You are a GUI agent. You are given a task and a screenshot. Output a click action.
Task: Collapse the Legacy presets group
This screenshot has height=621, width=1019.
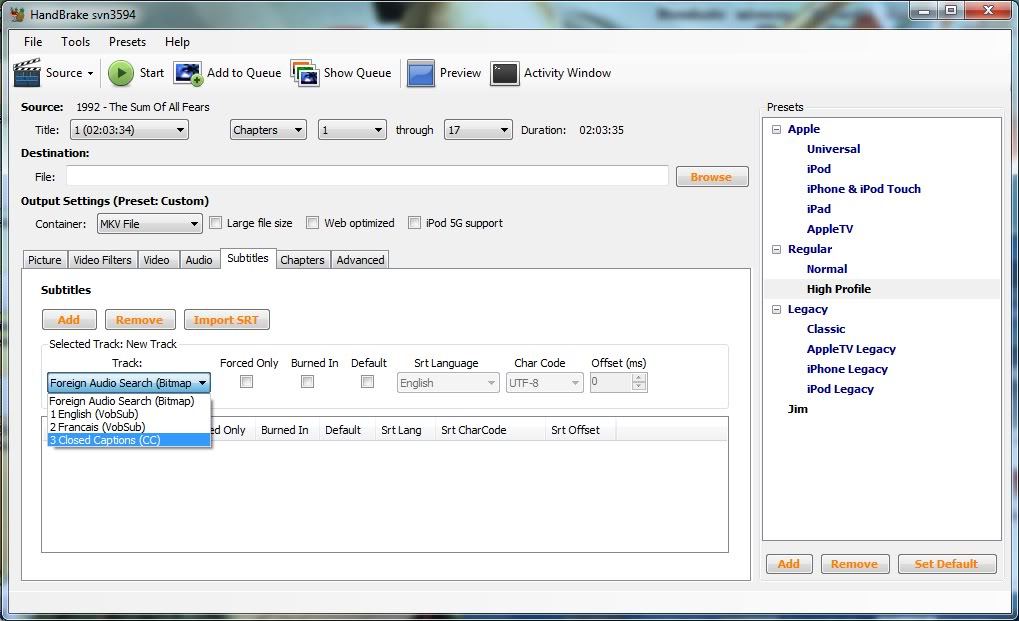pos(776,309)
